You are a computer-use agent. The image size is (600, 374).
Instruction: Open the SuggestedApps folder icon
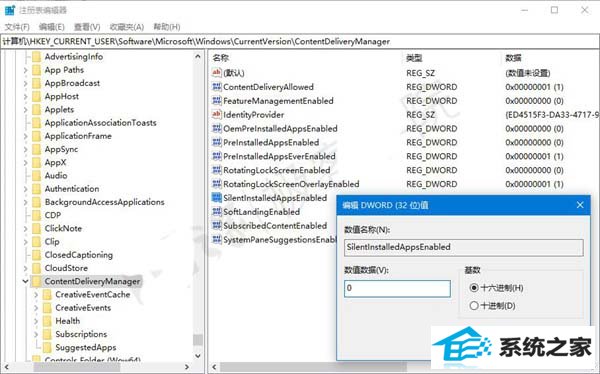(x=47, y=347)
